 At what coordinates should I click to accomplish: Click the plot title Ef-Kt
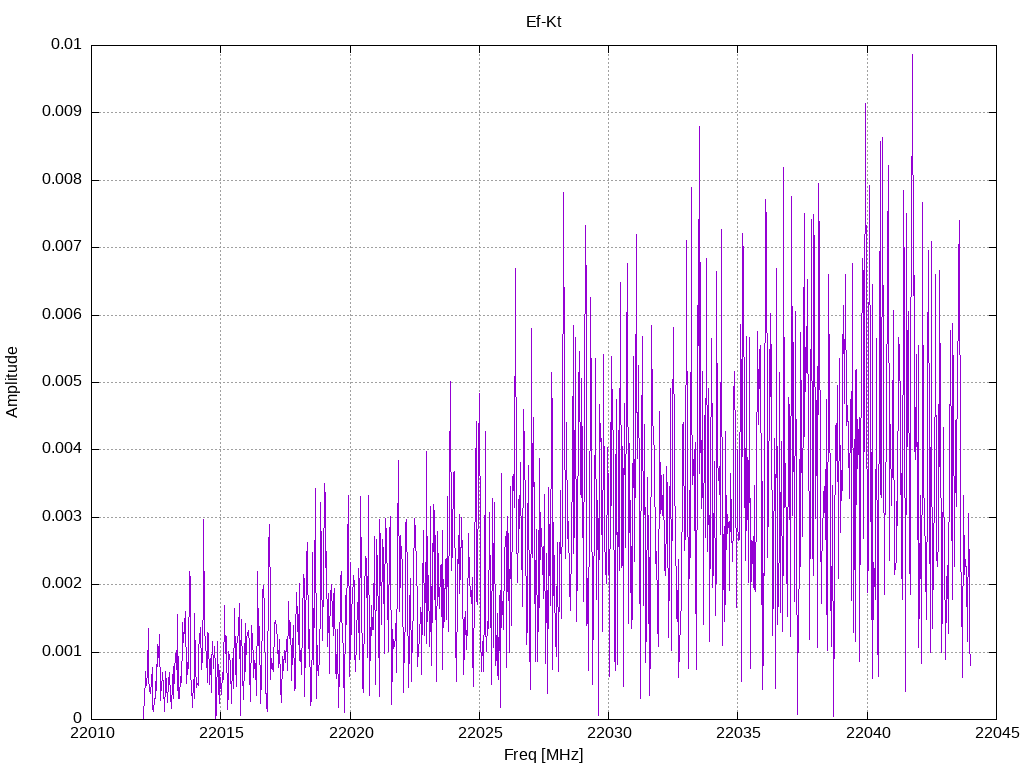[x=543, y=22]
